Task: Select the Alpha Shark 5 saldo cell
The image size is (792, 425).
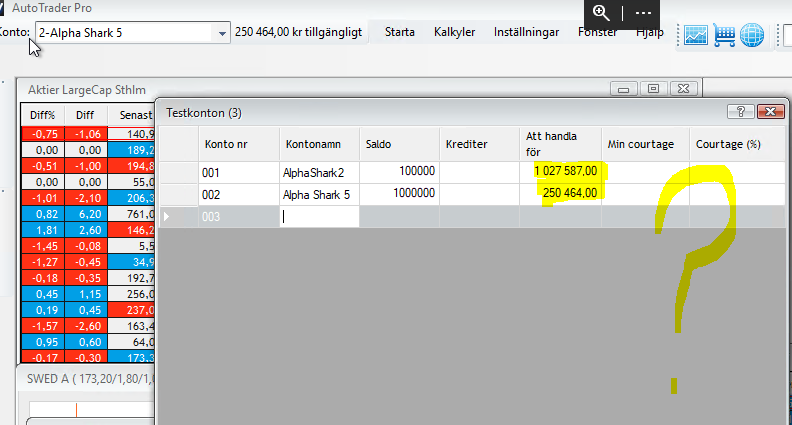Action: [398, 194]
